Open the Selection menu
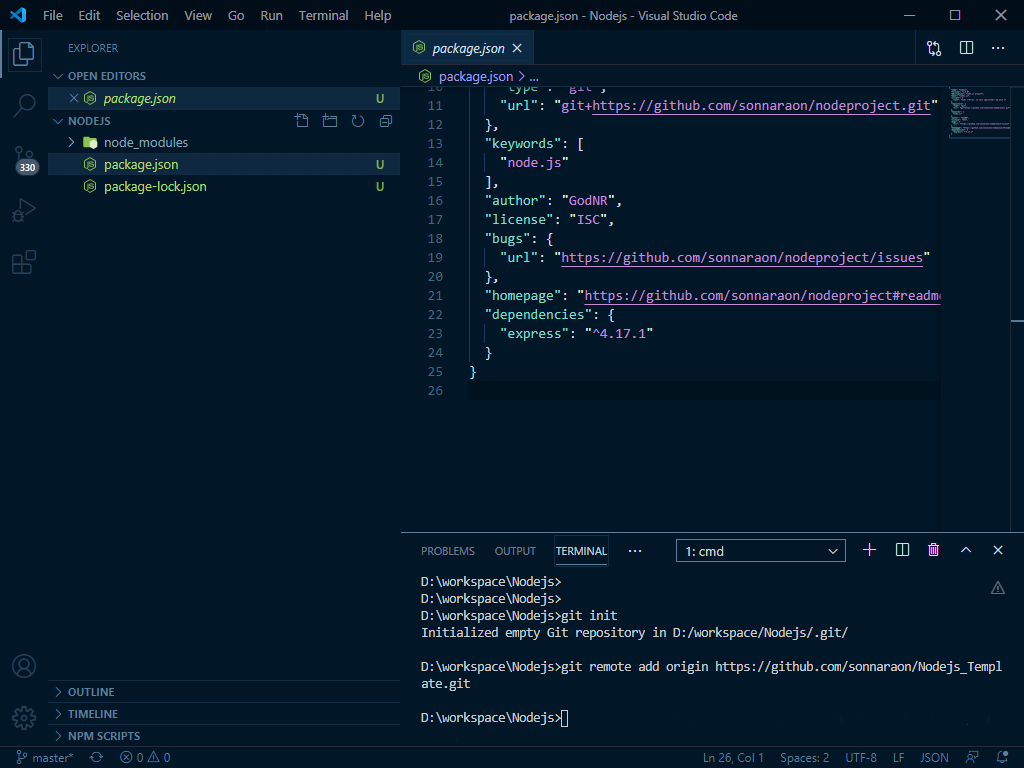Screen dimensions: 1024x768 point(142,15)
